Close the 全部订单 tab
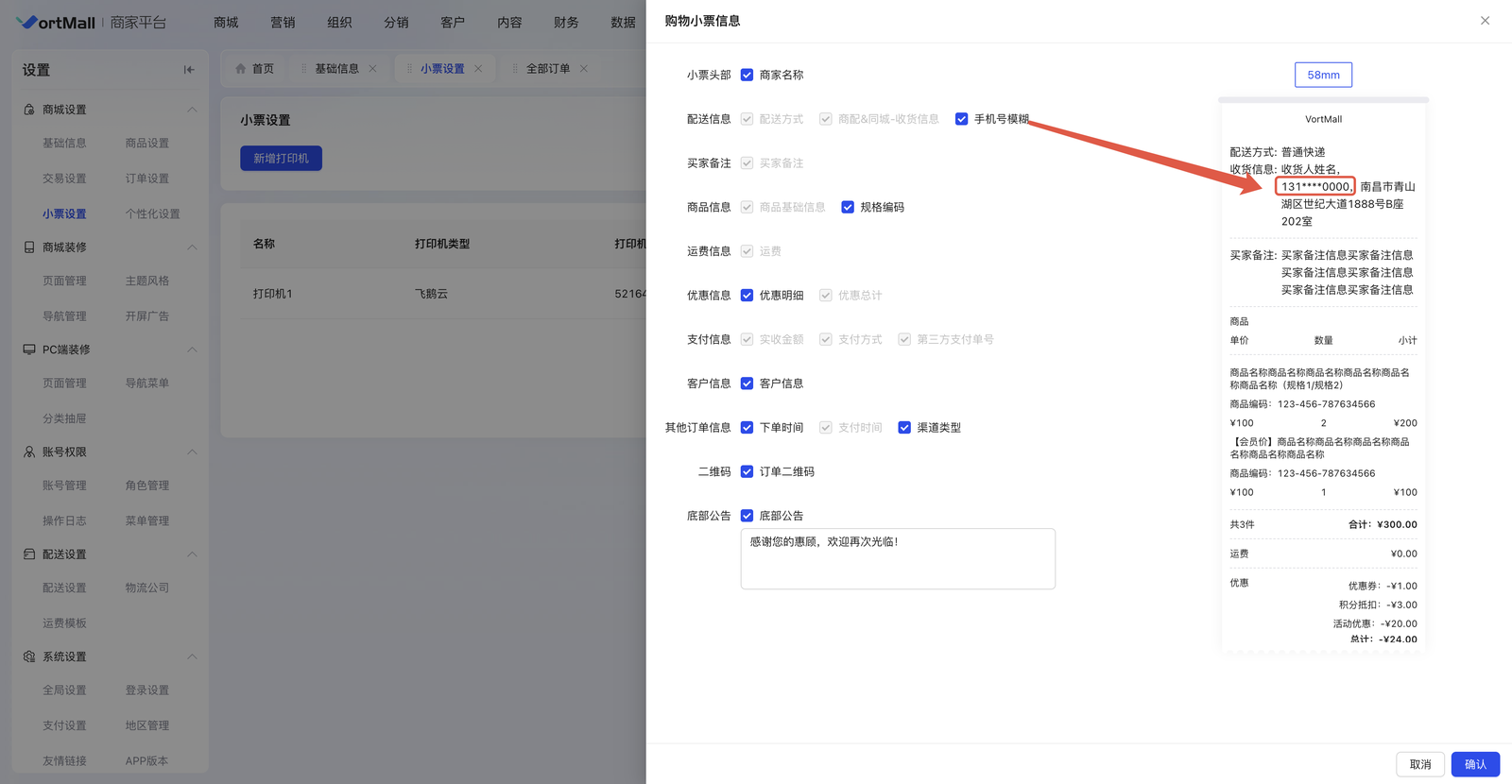Viewport: 1512px width, 784px height. (x=584, y=69)
